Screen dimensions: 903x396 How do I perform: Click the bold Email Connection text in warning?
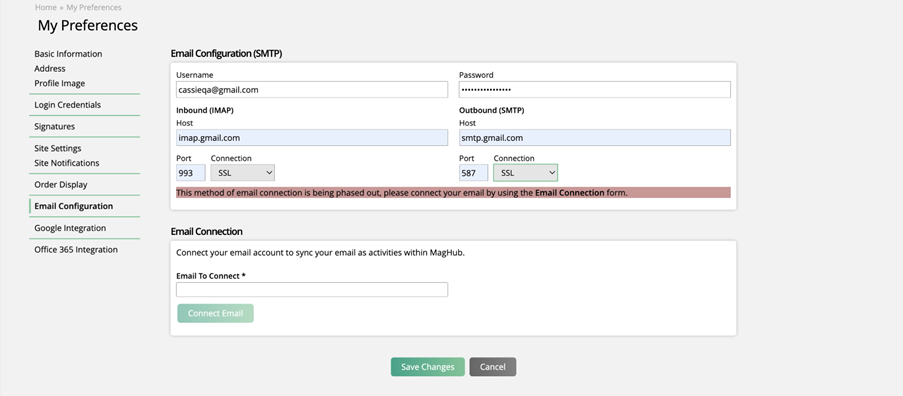pyautogui.click(x=570, y=193)
